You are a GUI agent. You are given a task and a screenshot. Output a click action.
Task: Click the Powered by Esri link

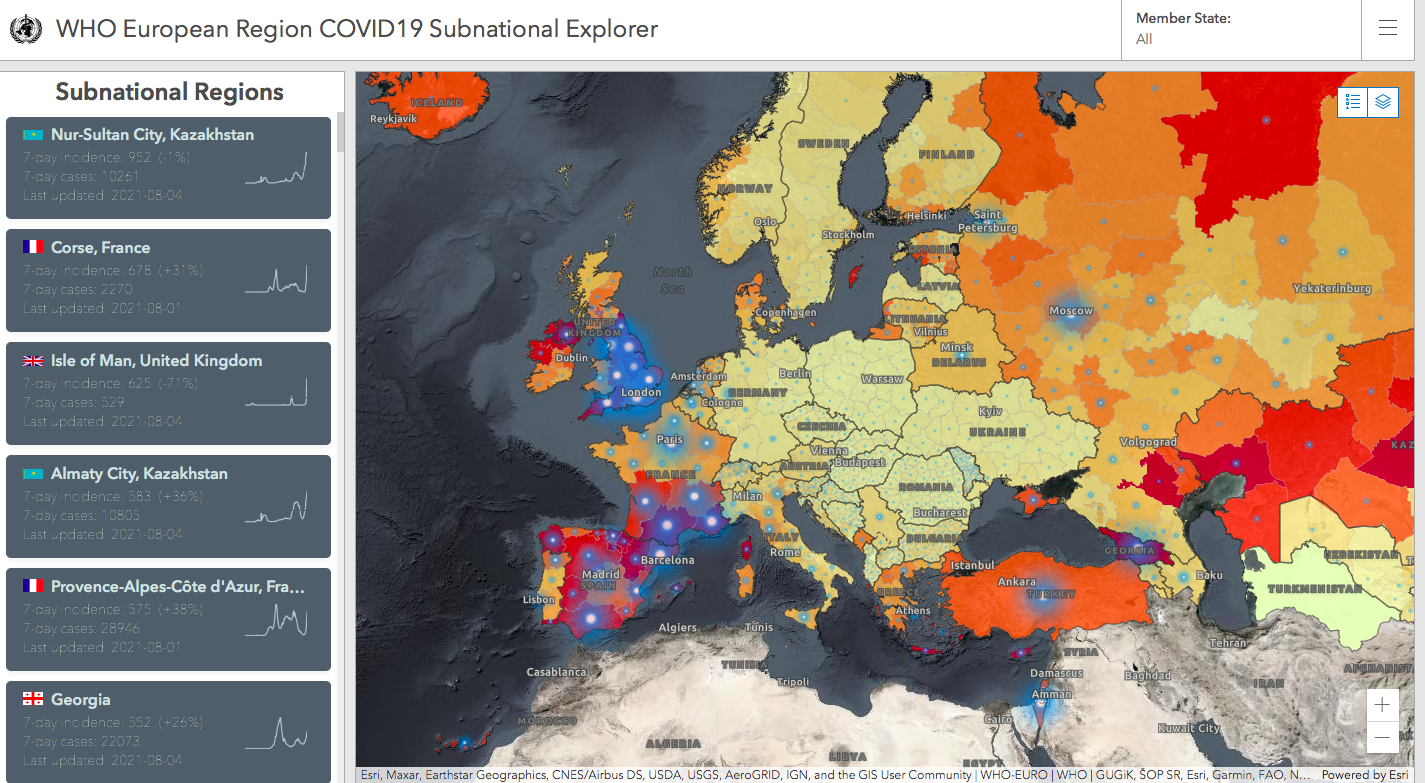pyautogui.click(x=1364, y=775)
